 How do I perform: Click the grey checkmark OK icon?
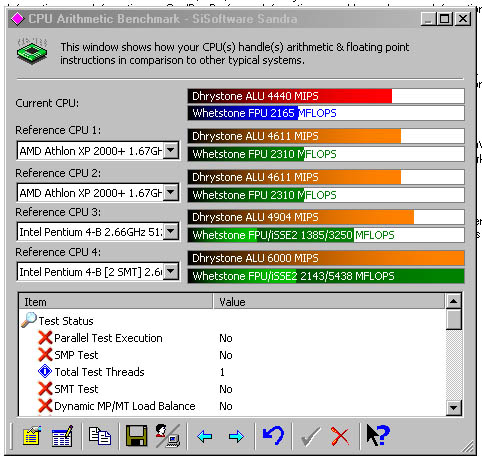pos(310,436)
